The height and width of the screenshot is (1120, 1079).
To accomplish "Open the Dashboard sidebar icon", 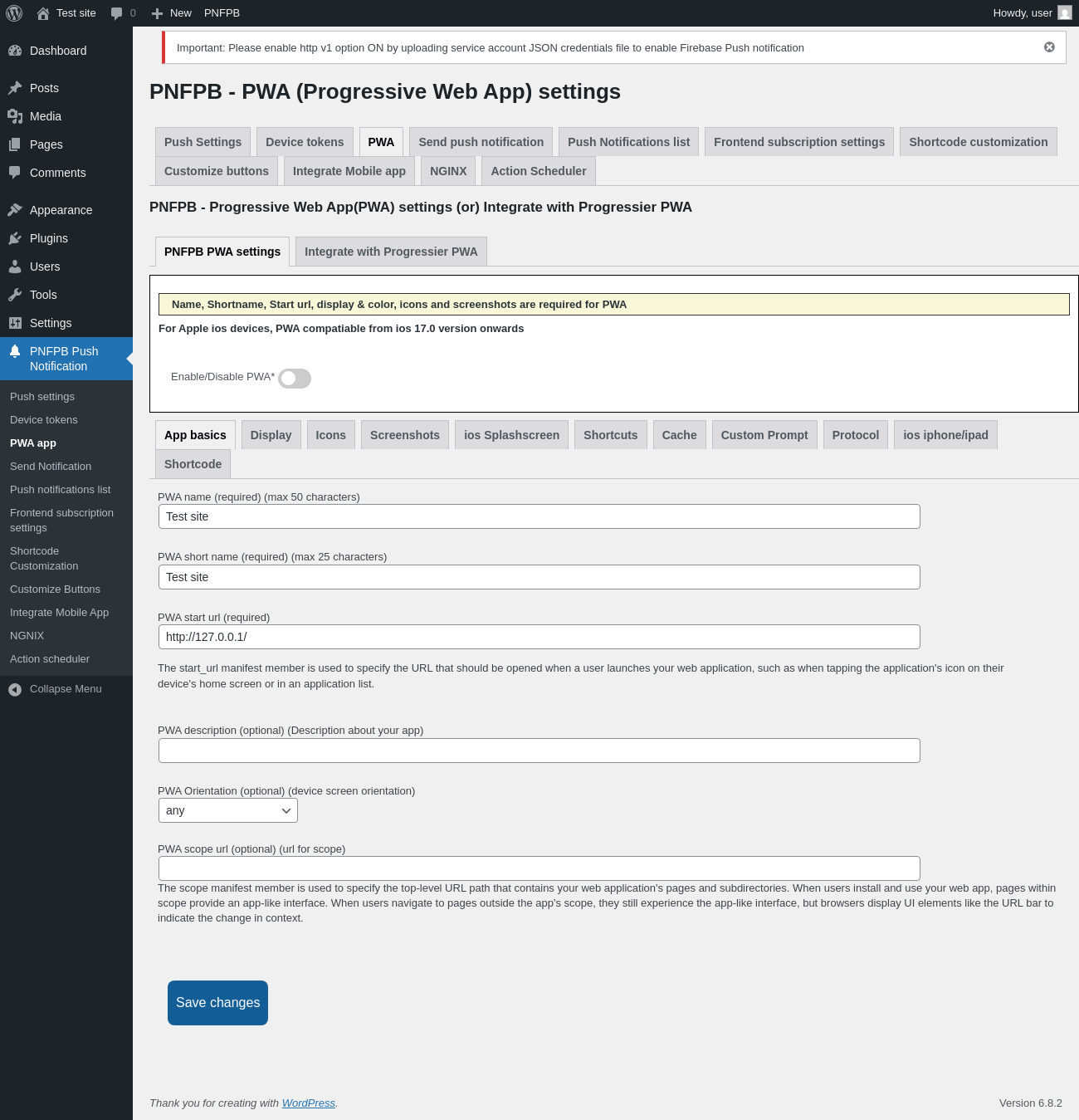I will tap(15, 51).
